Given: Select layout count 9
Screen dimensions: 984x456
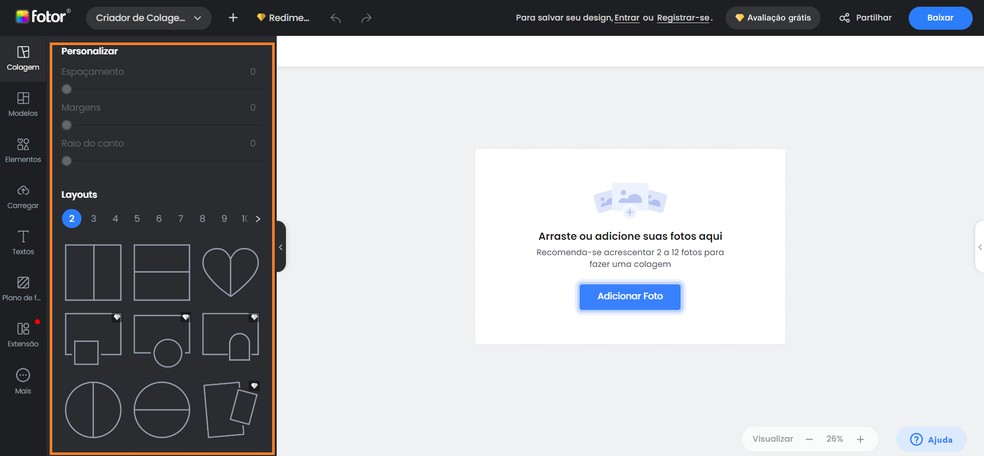Looking at the screenshot, I should (224, 218).
